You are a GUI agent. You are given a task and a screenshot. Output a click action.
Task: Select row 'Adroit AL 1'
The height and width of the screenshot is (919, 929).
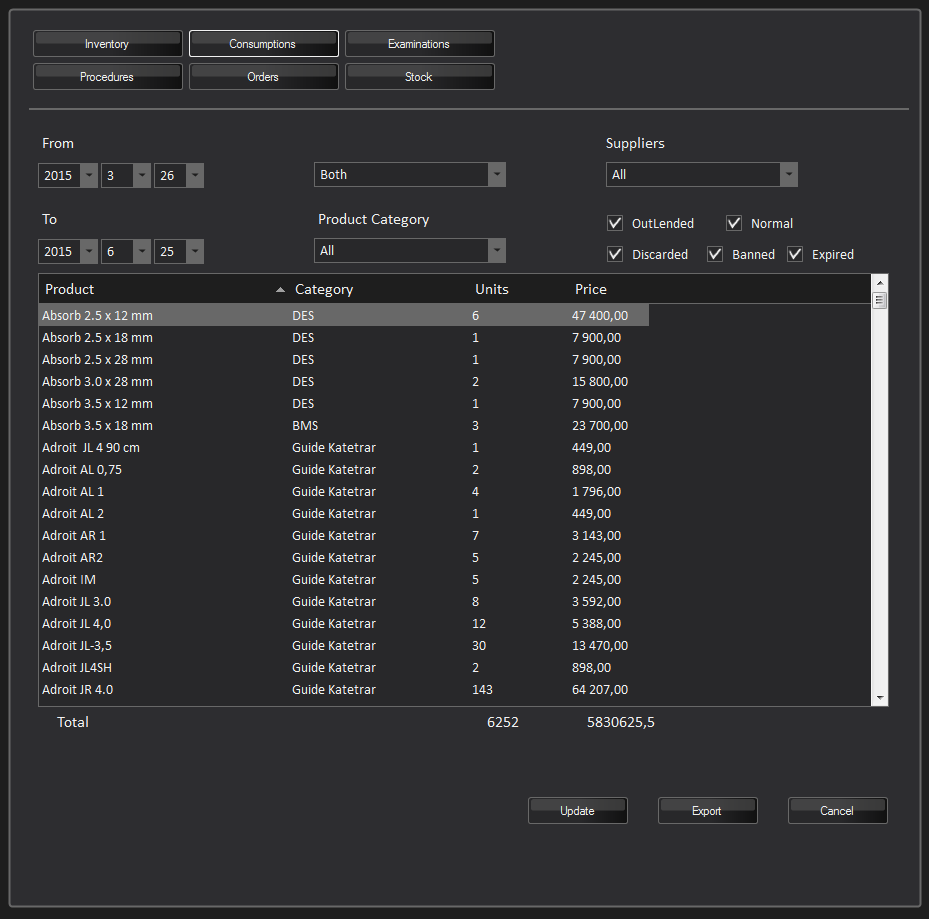pos(344,491)
